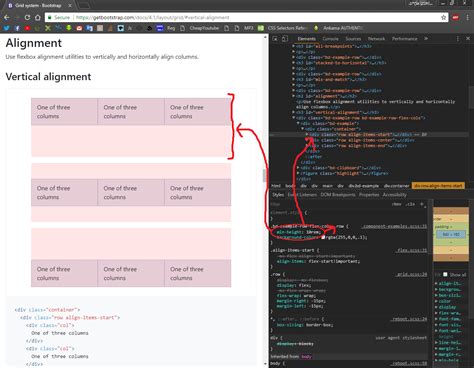Open the CSS Selectors Reference bookmark
This screenshot has width=474, height=368.
tap(283, 28)
